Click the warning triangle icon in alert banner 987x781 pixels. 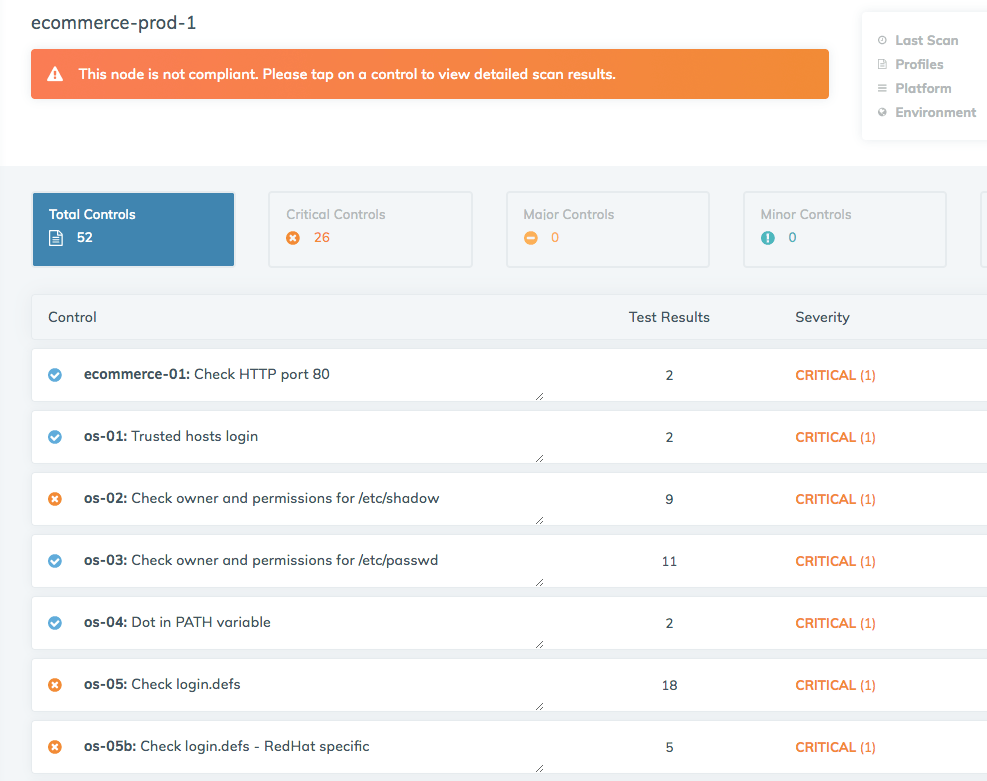pyautogui.click(x=55, y=74)
